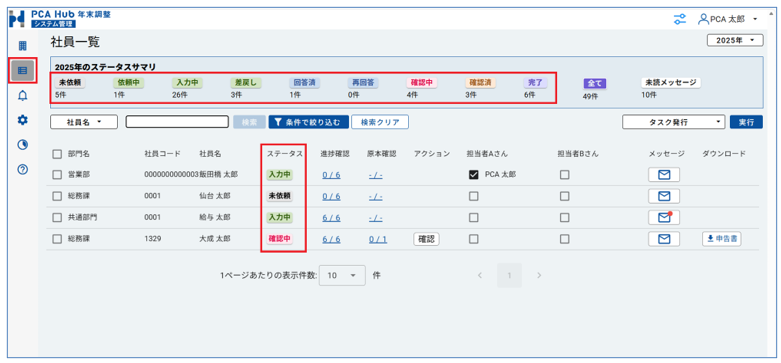Open the building icon in sidebar

(22, 46)
